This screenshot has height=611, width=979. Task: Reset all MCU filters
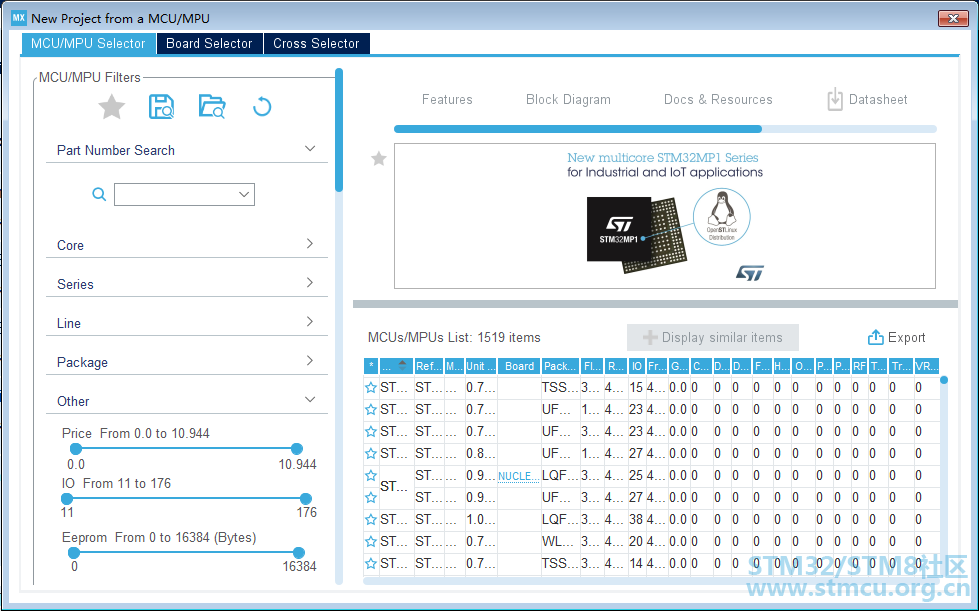click(262, 107)
